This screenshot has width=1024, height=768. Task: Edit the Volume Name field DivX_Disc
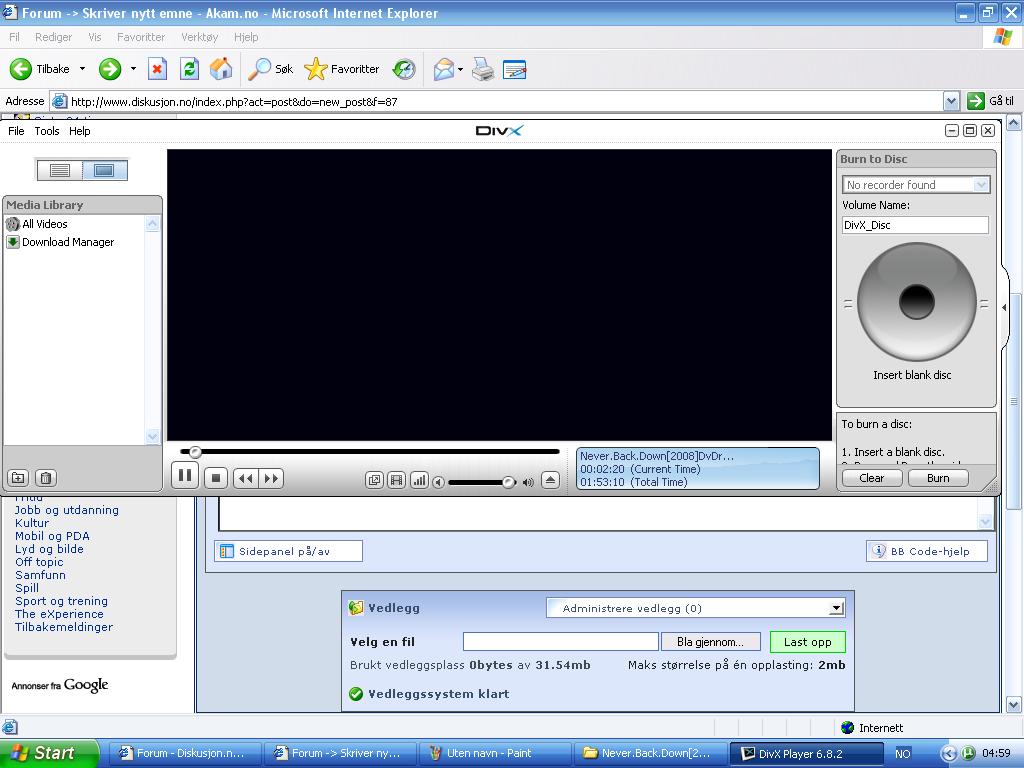(915, 225)
